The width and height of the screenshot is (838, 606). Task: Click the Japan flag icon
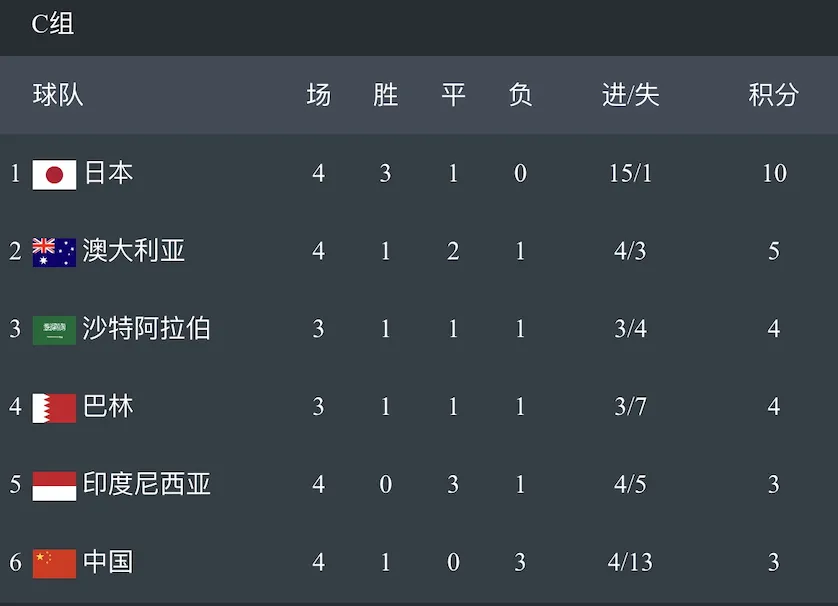(x=54, y=174)
